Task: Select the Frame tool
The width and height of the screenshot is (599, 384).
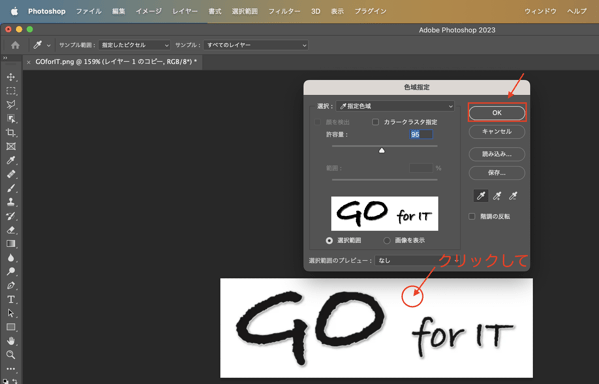Action: coord(11,146)
